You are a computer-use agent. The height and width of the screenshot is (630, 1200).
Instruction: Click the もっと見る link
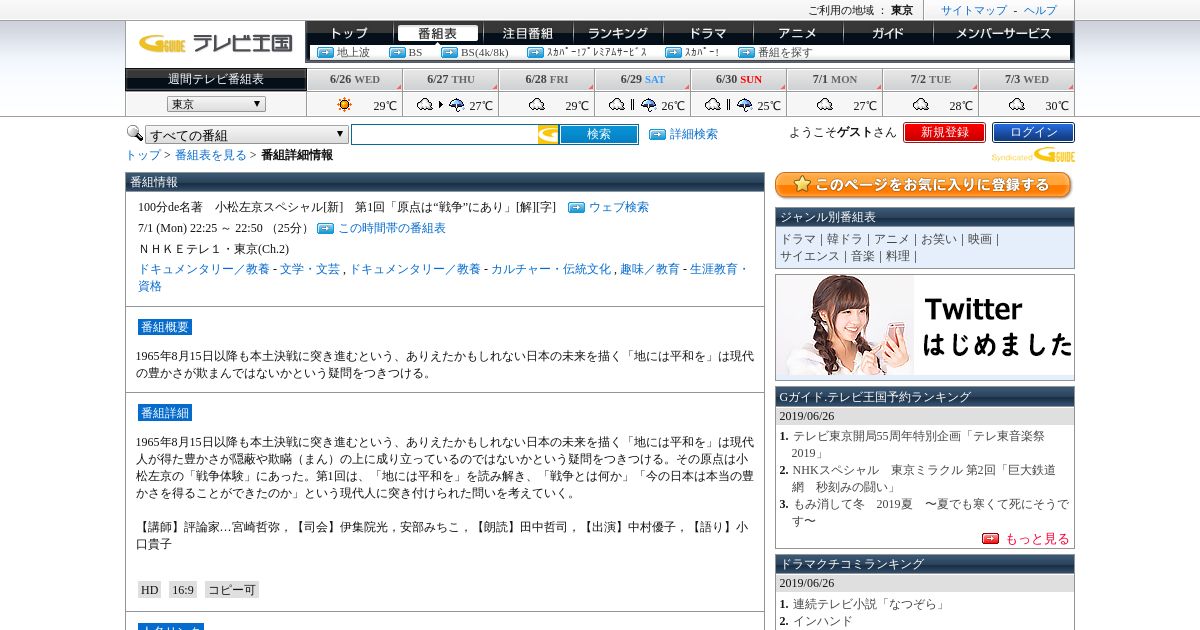pyautogui.click(x=1037, y=538)
